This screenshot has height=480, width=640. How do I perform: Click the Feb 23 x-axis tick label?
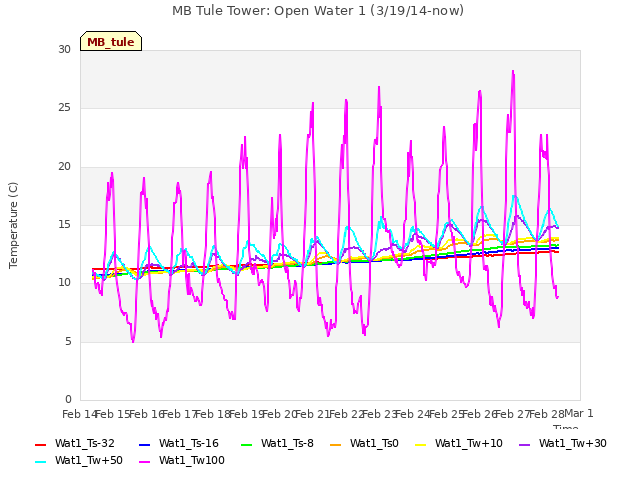click(x=380, y=414)
